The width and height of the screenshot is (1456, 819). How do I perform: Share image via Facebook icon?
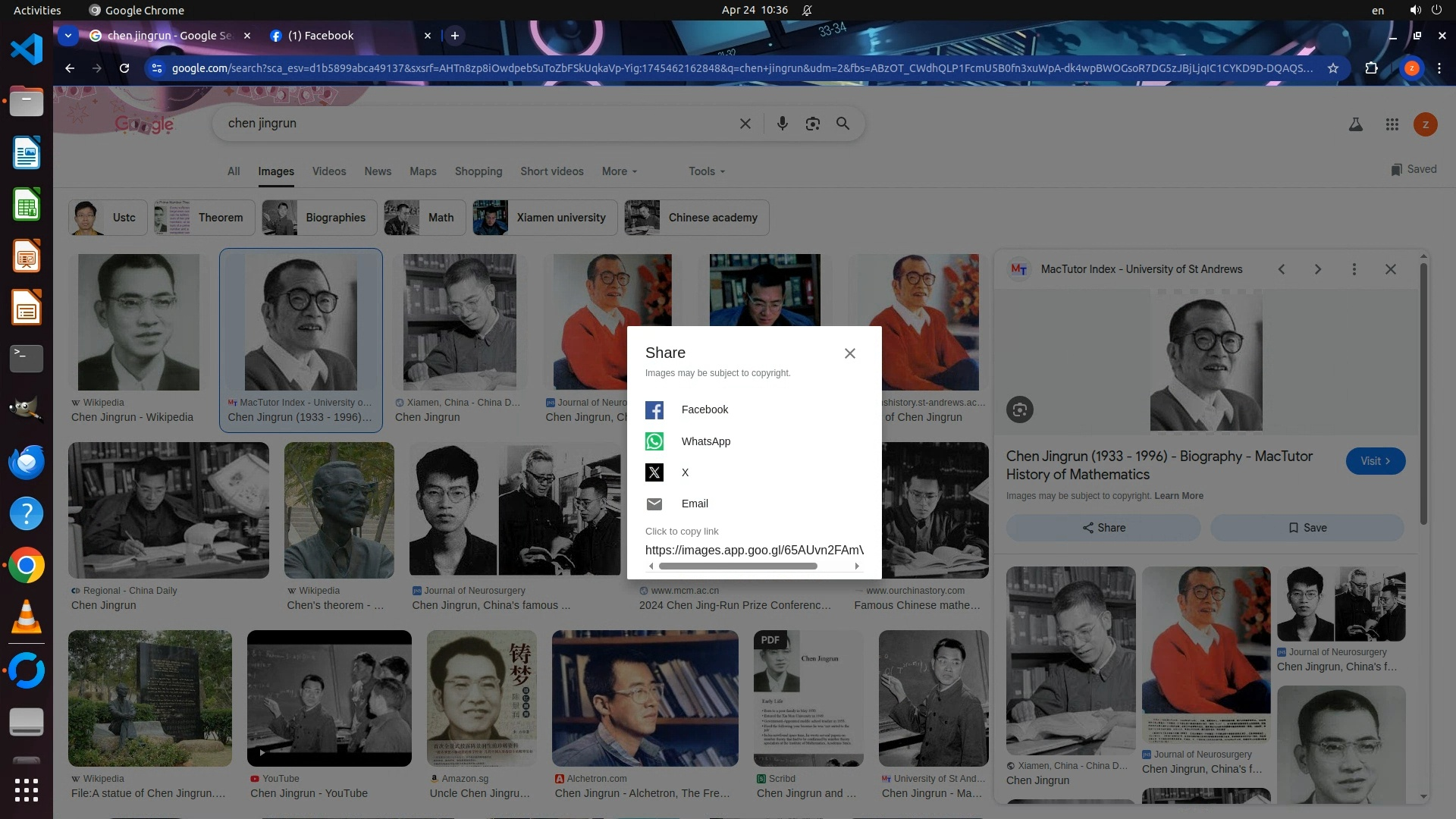(654, 410)
